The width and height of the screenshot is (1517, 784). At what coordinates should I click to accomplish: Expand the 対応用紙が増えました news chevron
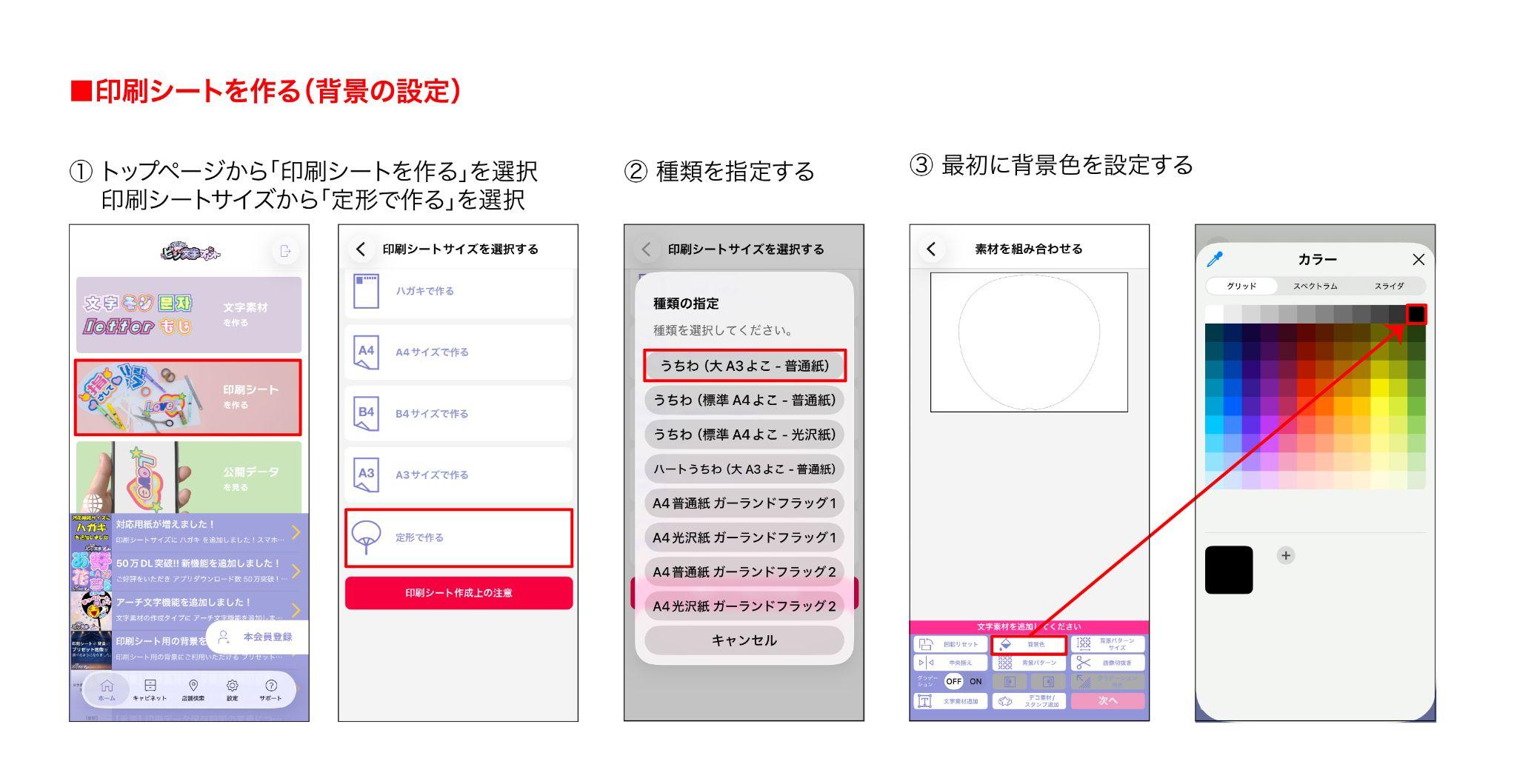296,532
